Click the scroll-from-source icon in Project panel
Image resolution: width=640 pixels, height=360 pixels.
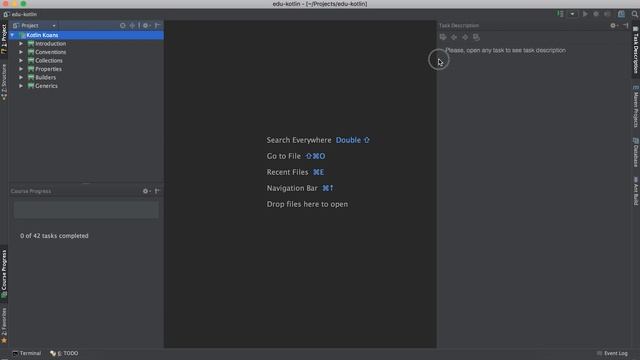122,25
